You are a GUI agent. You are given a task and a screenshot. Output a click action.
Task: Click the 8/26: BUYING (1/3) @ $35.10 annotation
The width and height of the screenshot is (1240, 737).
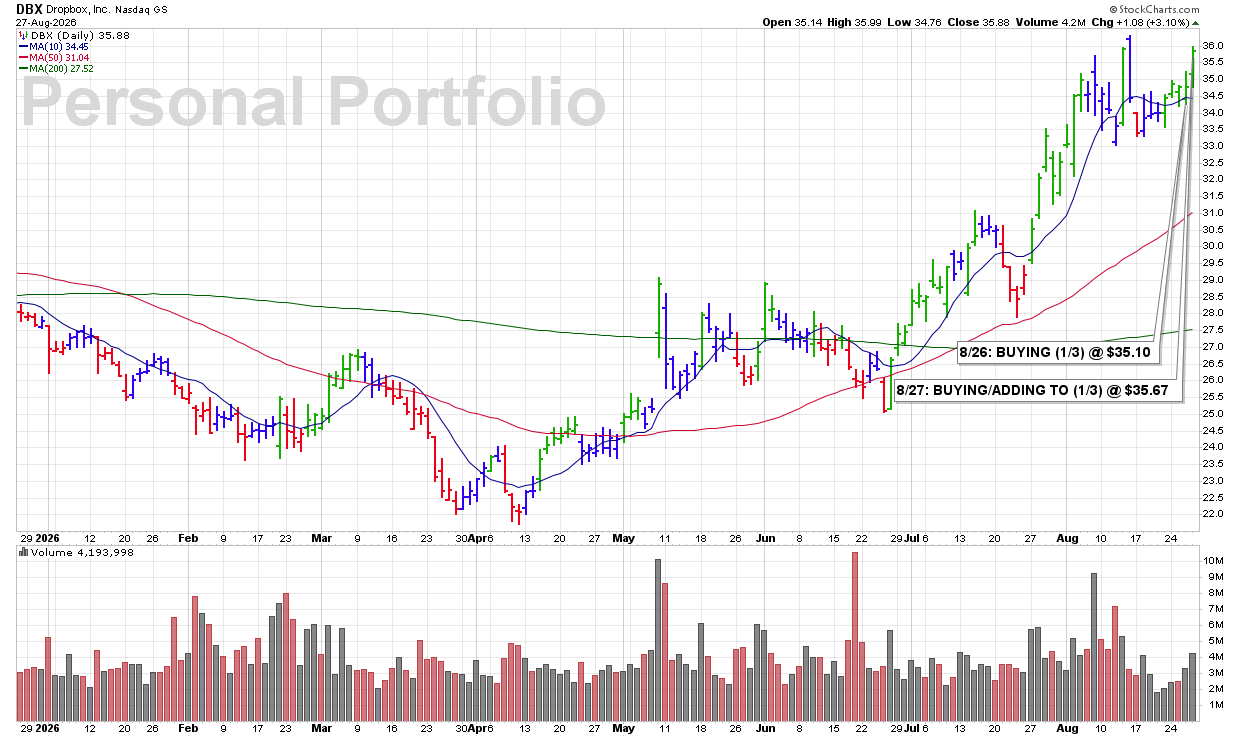tap(1058, 352)
